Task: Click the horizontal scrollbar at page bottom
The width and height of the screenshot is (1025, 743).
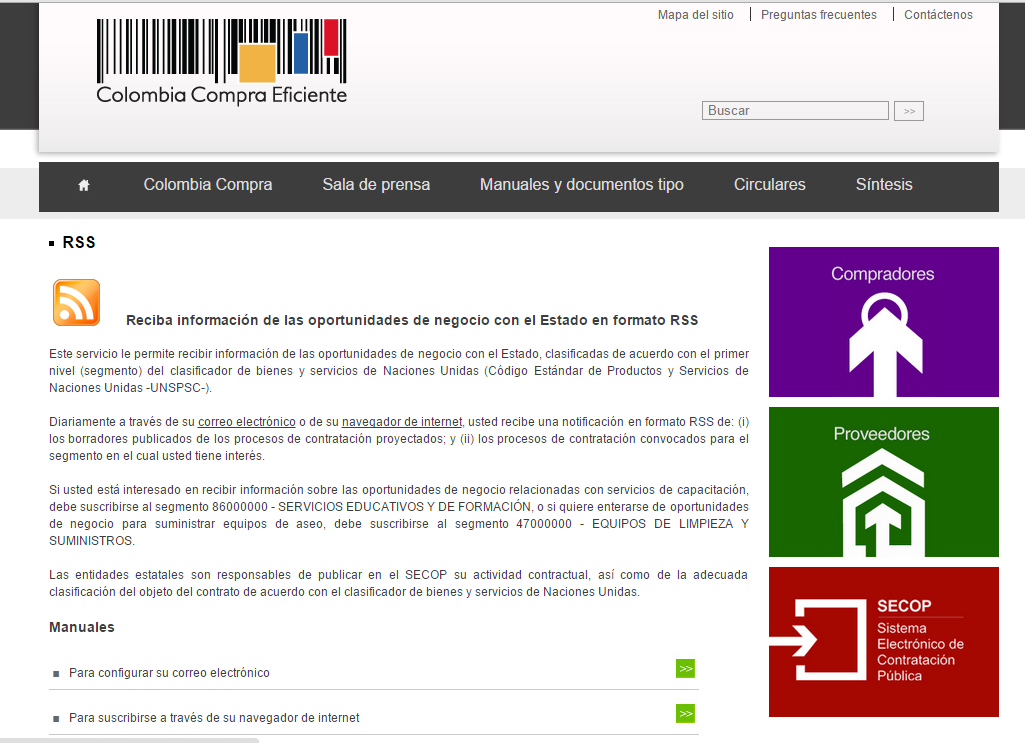Action: [x=129, y=740]
